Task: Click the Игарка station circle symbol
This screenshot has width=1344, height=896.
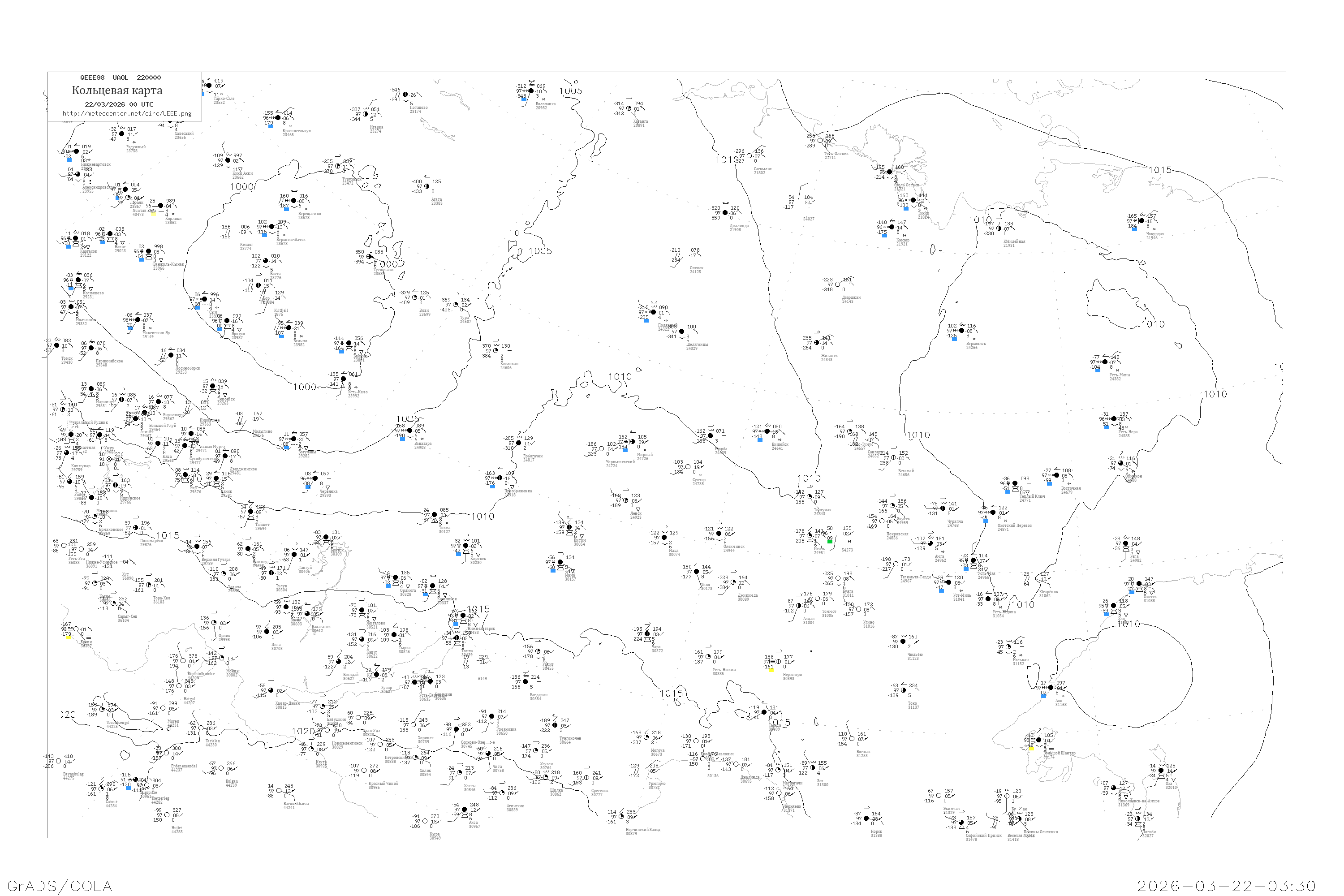Action: 366,114
